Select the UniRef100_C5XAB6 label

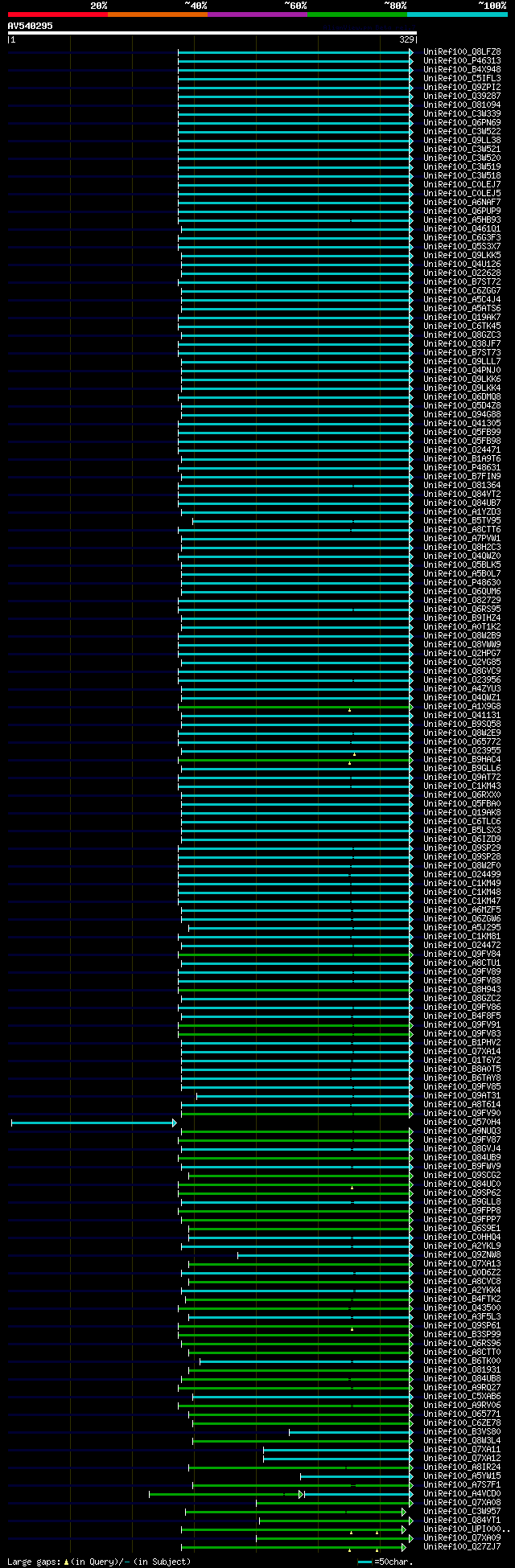(462, 1396)
